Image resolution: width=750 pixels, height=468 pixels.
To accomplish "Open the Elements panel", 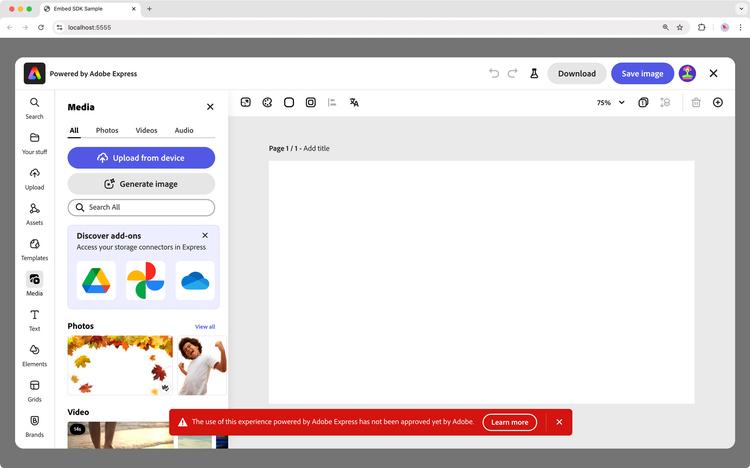I will 34,356.
